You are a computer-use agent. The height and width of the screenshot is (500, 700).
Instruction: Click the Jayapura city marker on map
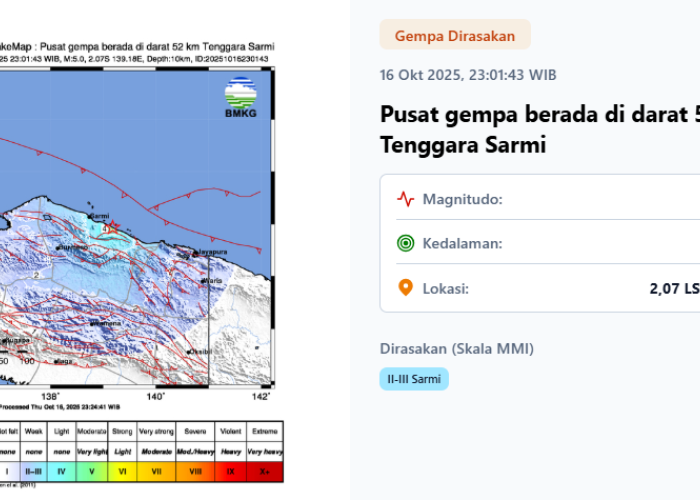point(198,251)
